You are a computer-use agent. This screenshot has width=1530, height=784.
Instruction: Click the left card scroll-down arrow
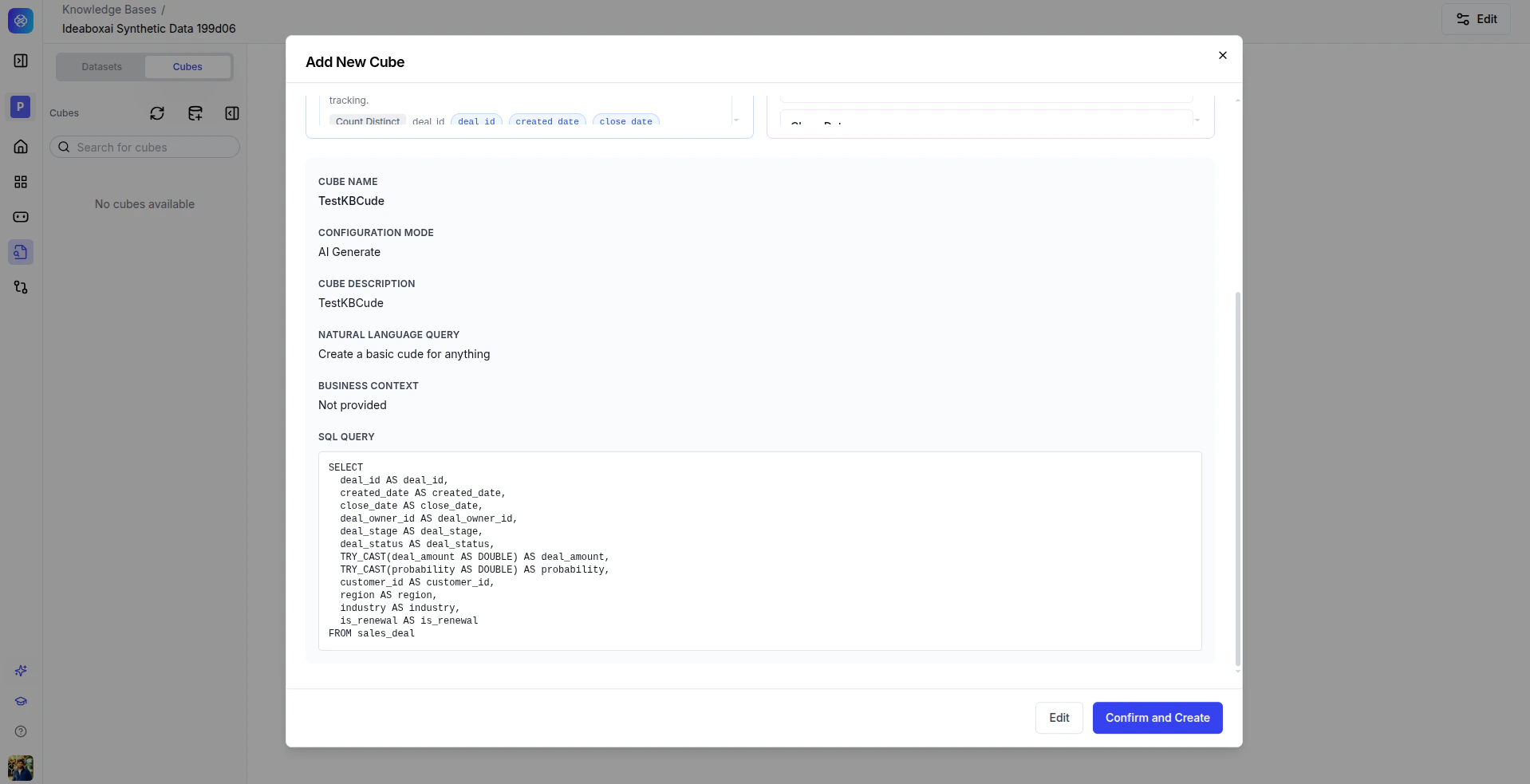pyautogui.click(x=736, y=120)
